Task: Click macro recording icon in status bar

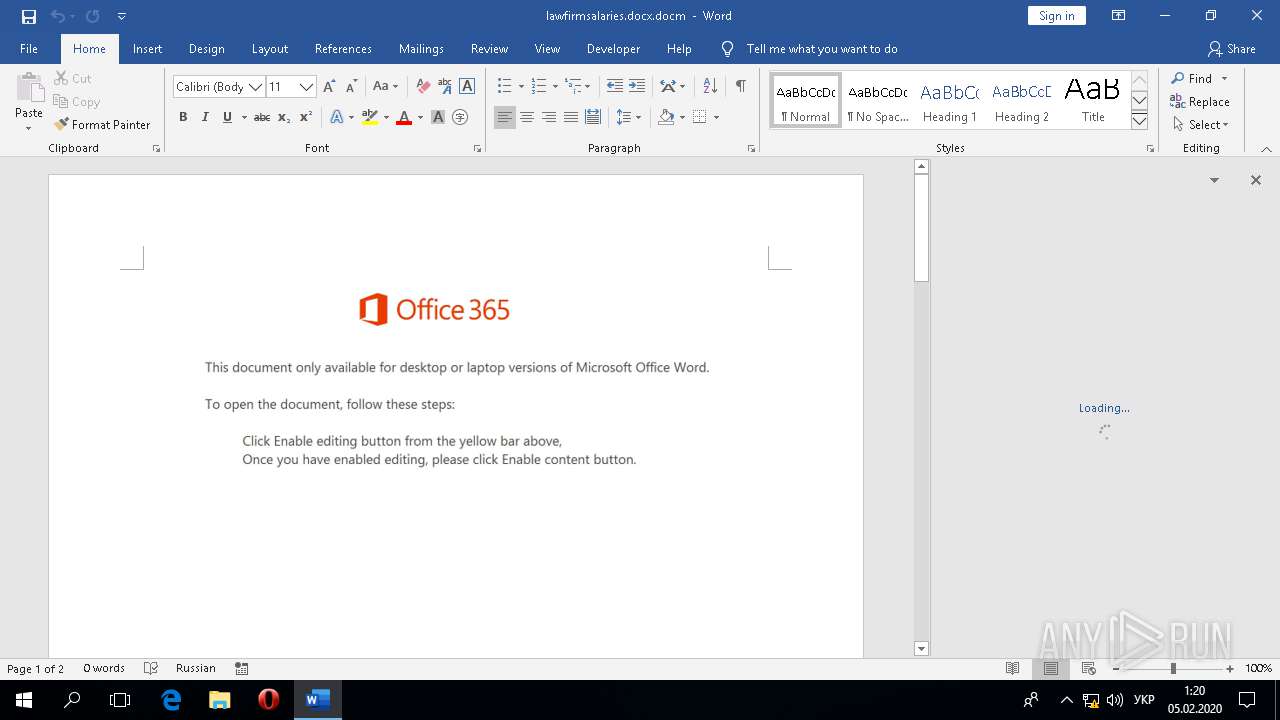Action: 242,668
